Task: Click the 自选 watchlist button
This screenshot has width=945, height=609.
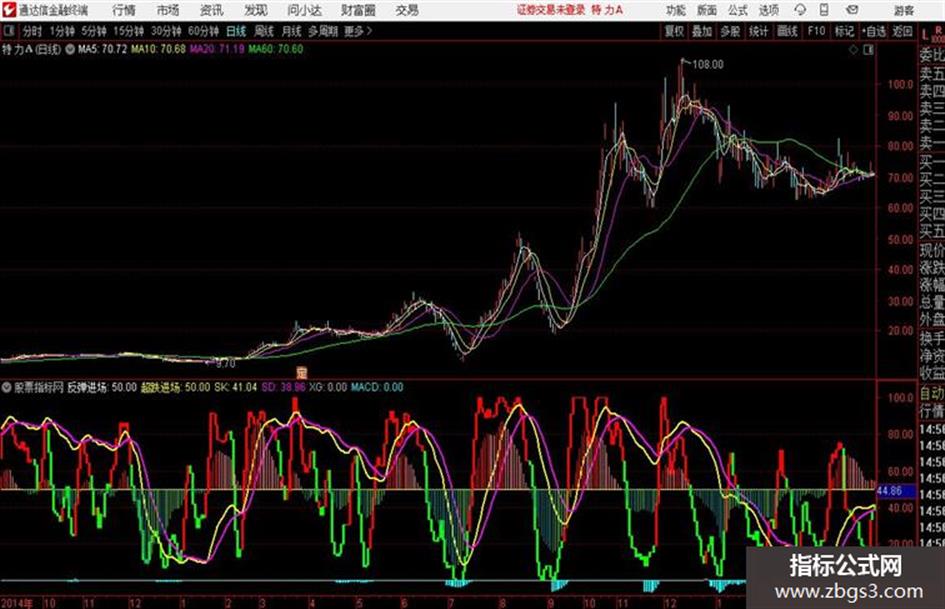Action: [874, 31]
